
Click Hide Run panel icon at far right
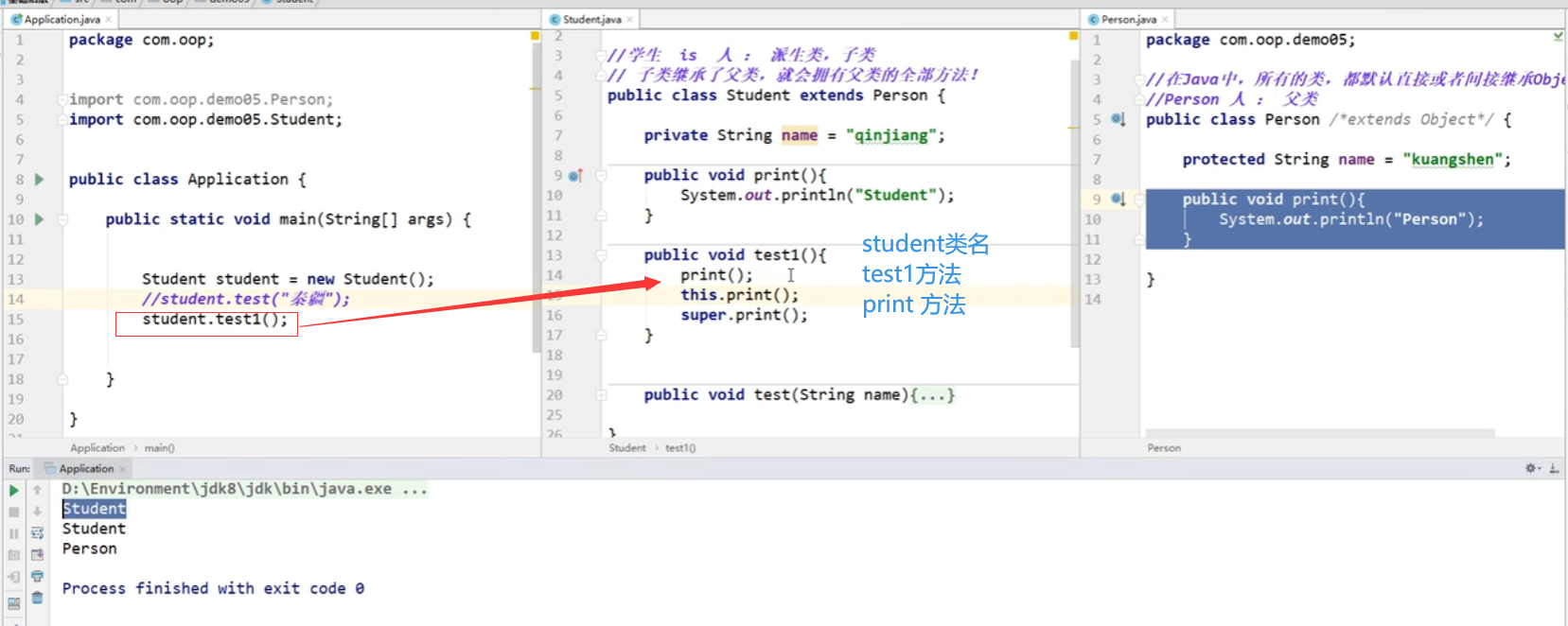[x=1554, y=468]
